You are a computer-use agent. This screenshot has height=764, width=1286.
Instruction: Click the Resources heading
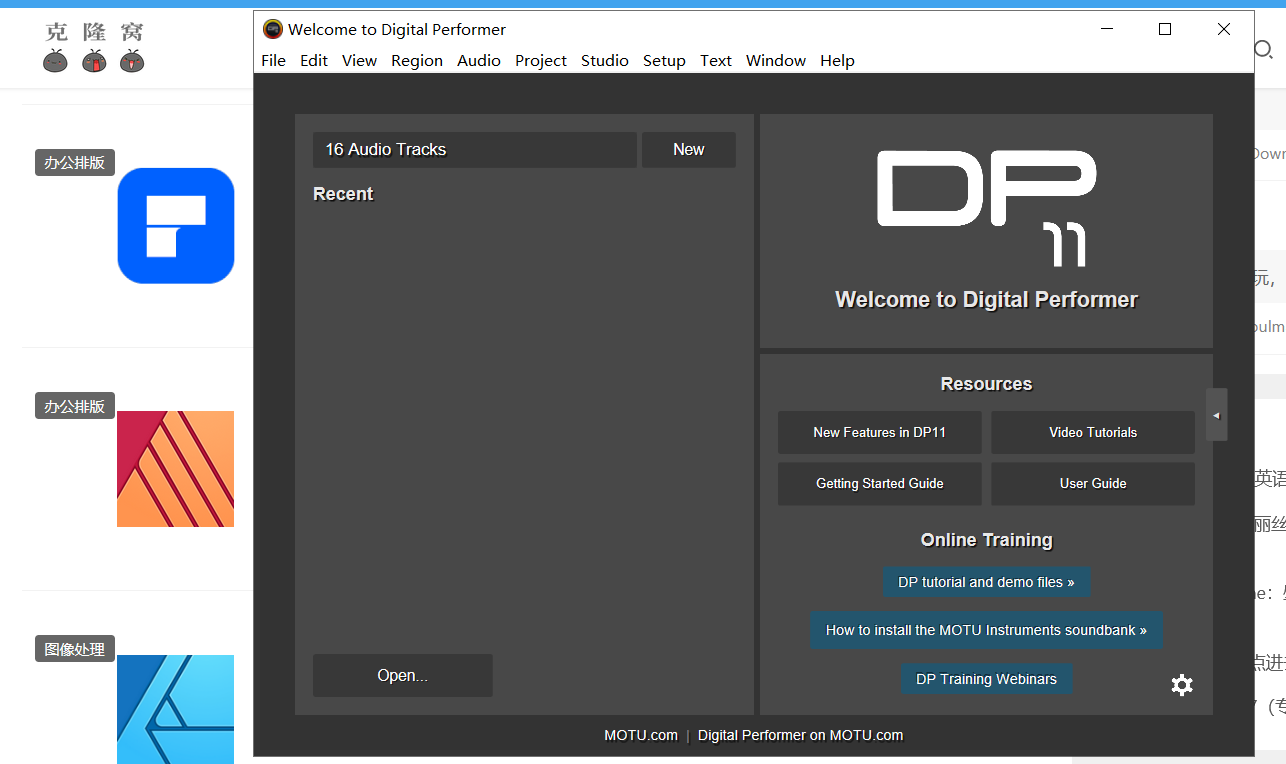coord(986,384)
